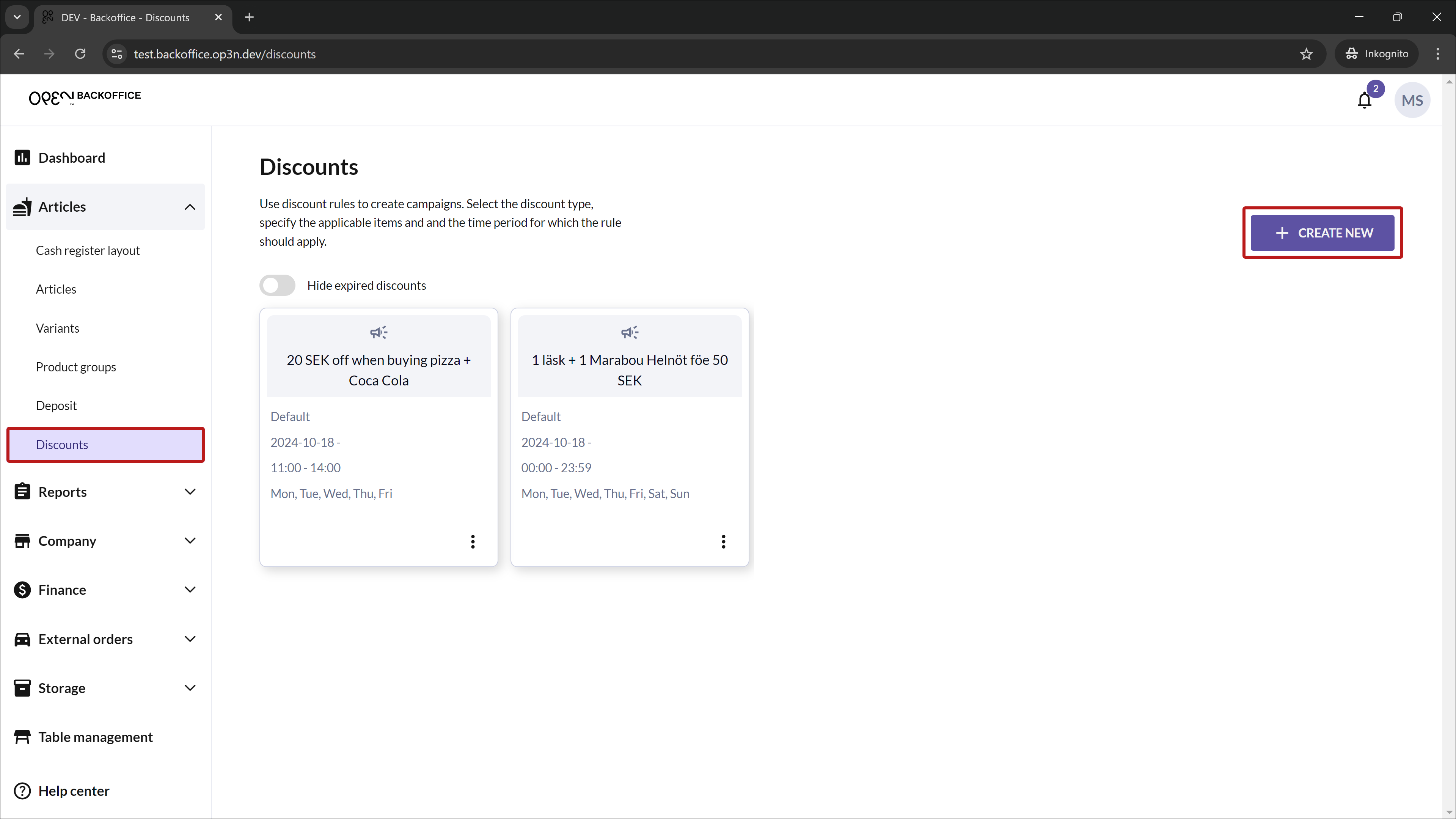Open Deposit menu item
1456x819 pixels.
coord(105,406)
